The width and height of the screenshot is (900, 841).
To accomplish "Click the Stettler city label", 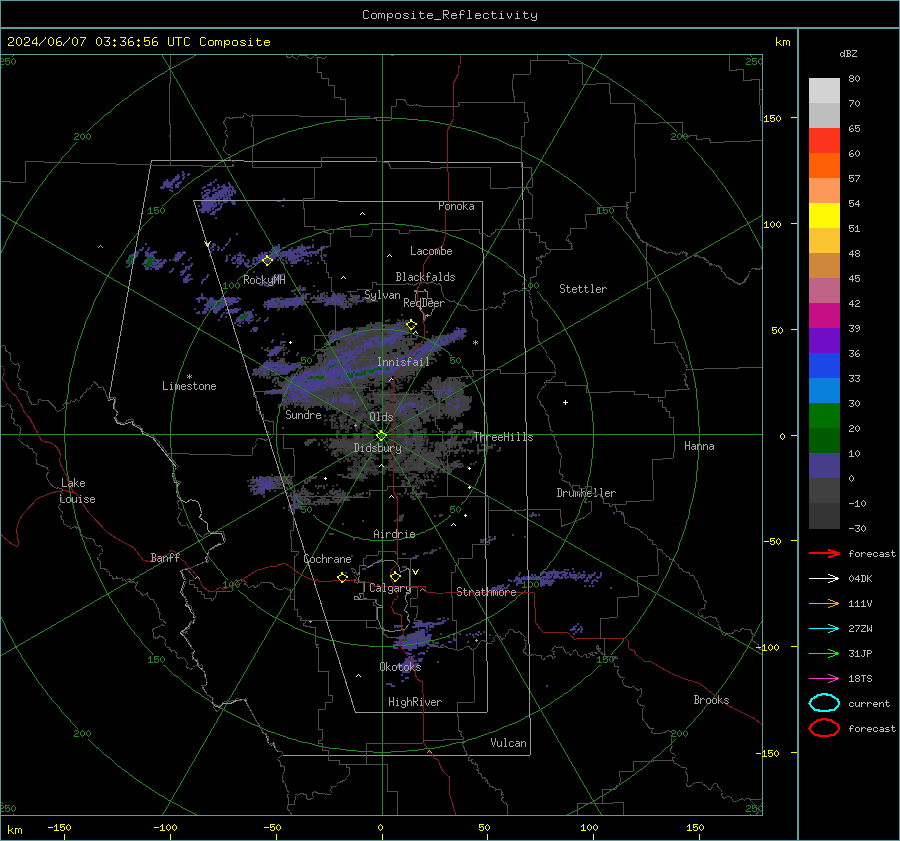I will (583, 289).
